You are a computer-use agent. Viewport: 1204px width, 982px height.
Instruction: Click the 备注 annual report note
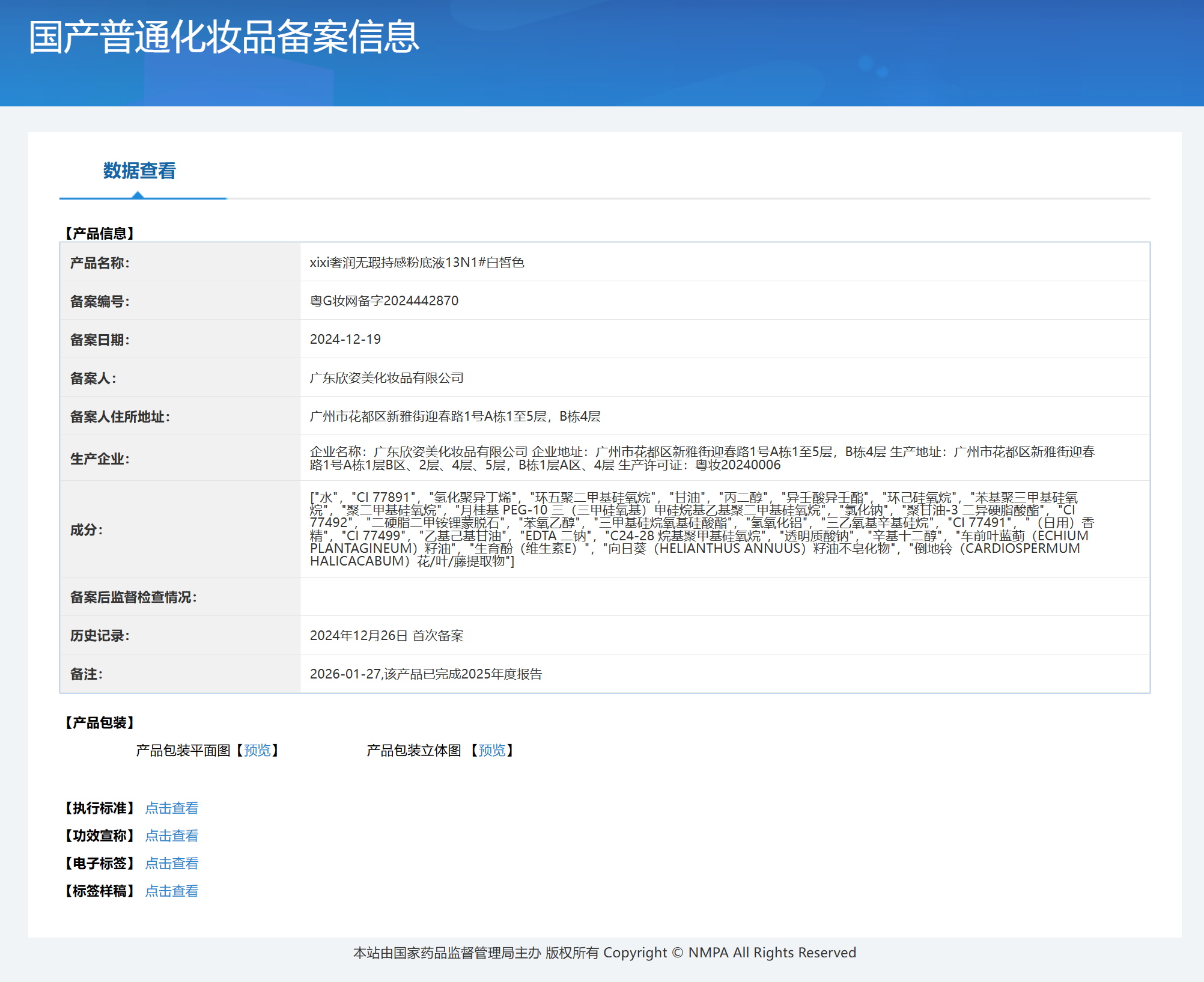(x=426, y=674)
